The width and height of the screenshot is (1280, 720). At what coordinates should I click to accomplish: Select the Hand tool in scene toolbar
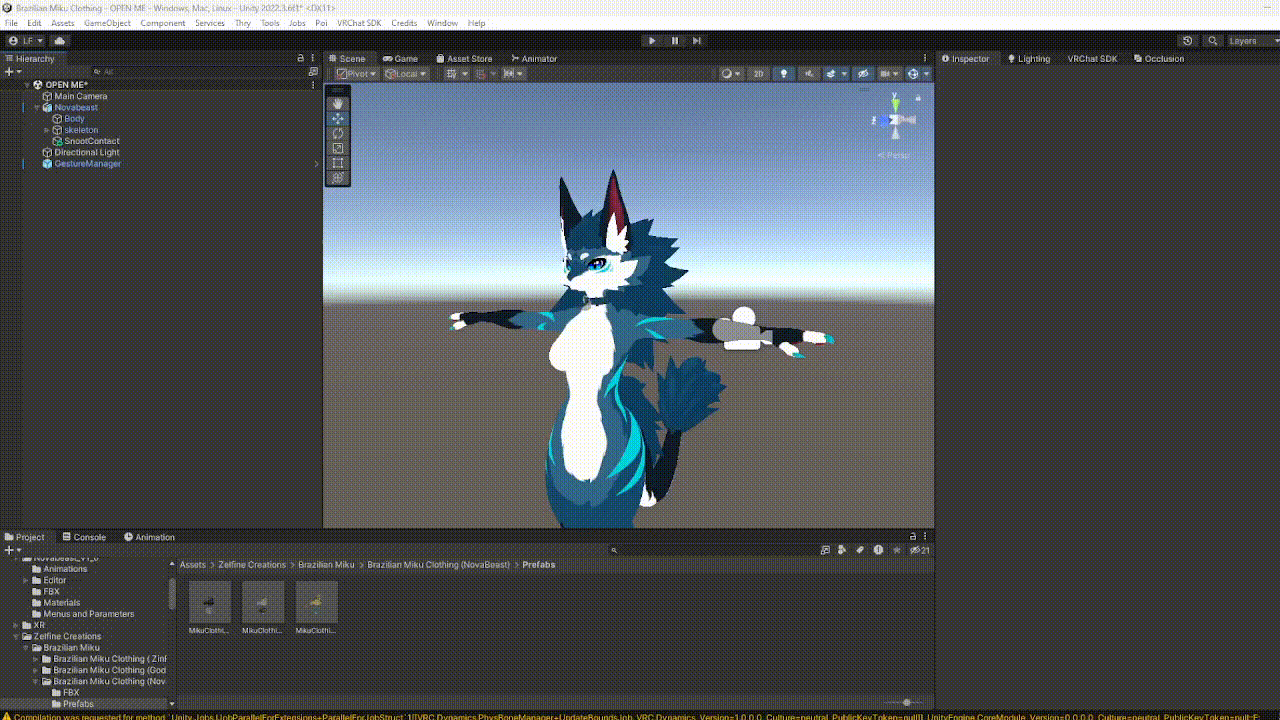[338, 103]
